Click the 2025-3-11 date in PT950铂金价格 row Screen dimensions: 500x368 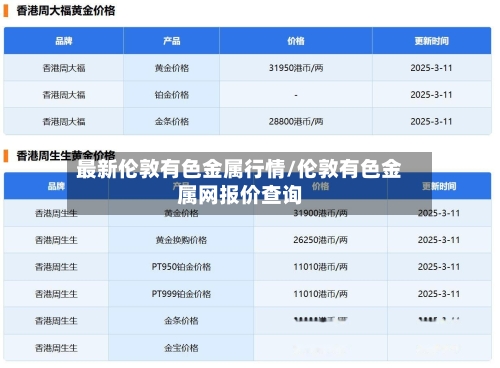439,267
